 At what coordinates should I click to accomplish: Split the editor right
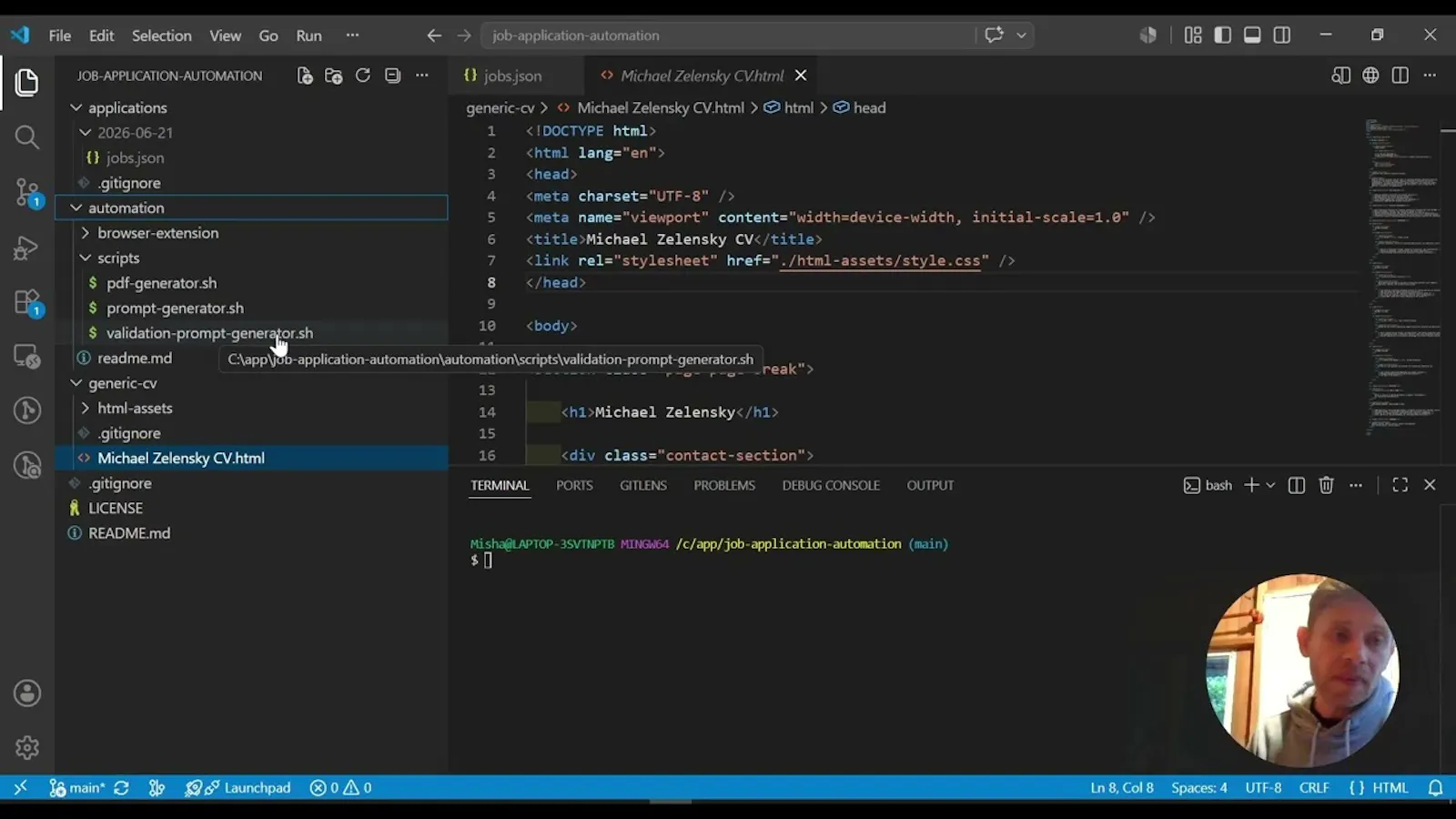tap(1400, 76)
